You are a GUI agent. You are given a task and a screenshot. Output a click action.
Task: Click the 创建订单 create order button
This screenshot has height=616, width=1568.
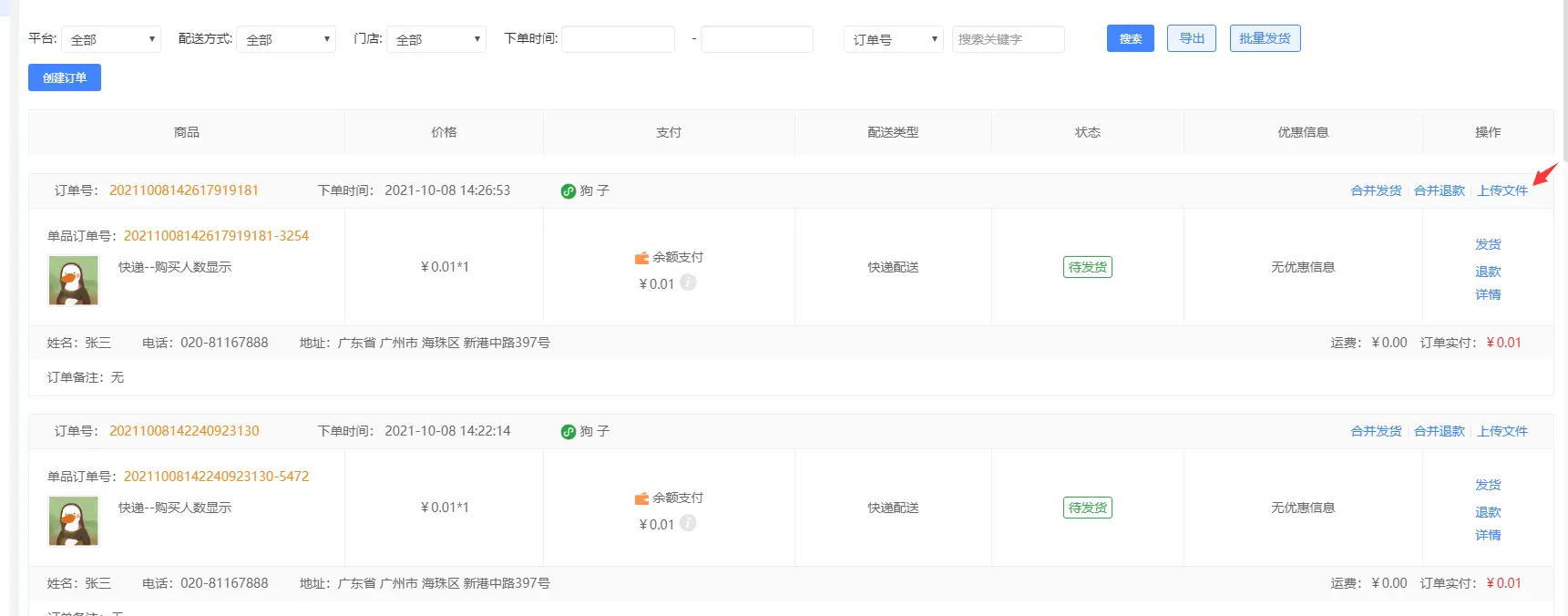pyautogui.click(x=65, y=77)
